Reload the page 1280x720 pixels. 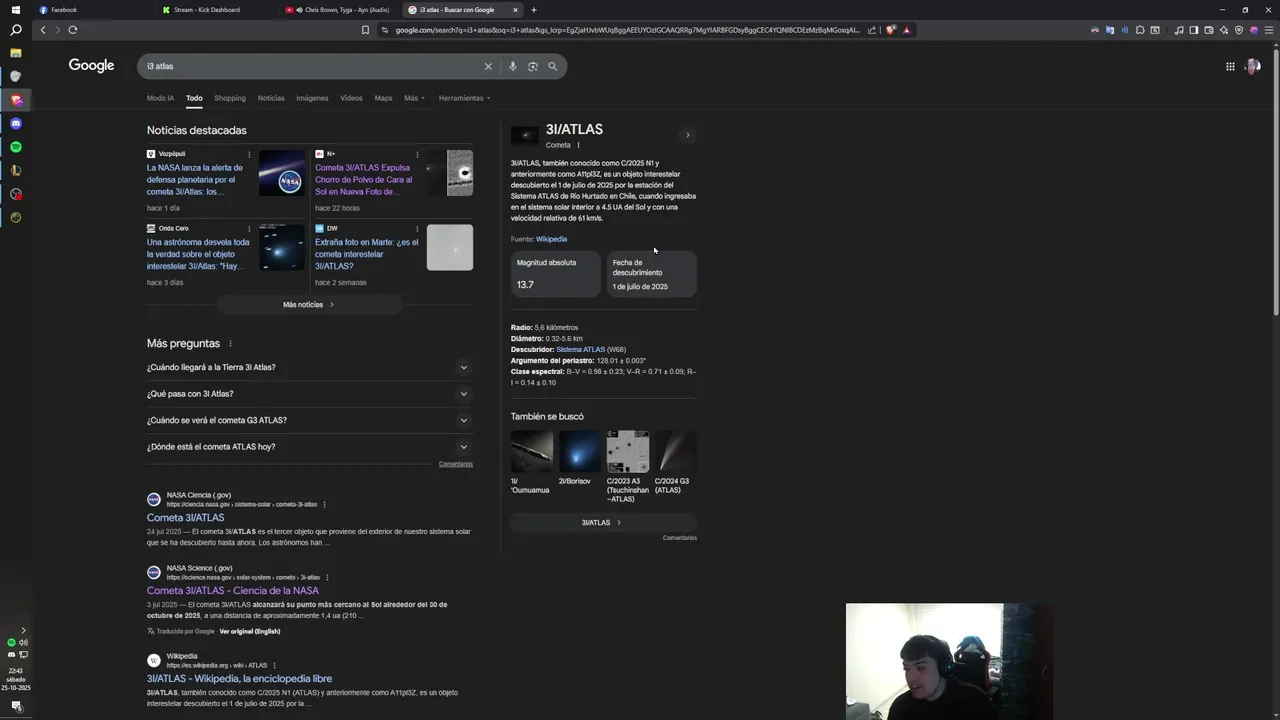(x=73, y=30)
